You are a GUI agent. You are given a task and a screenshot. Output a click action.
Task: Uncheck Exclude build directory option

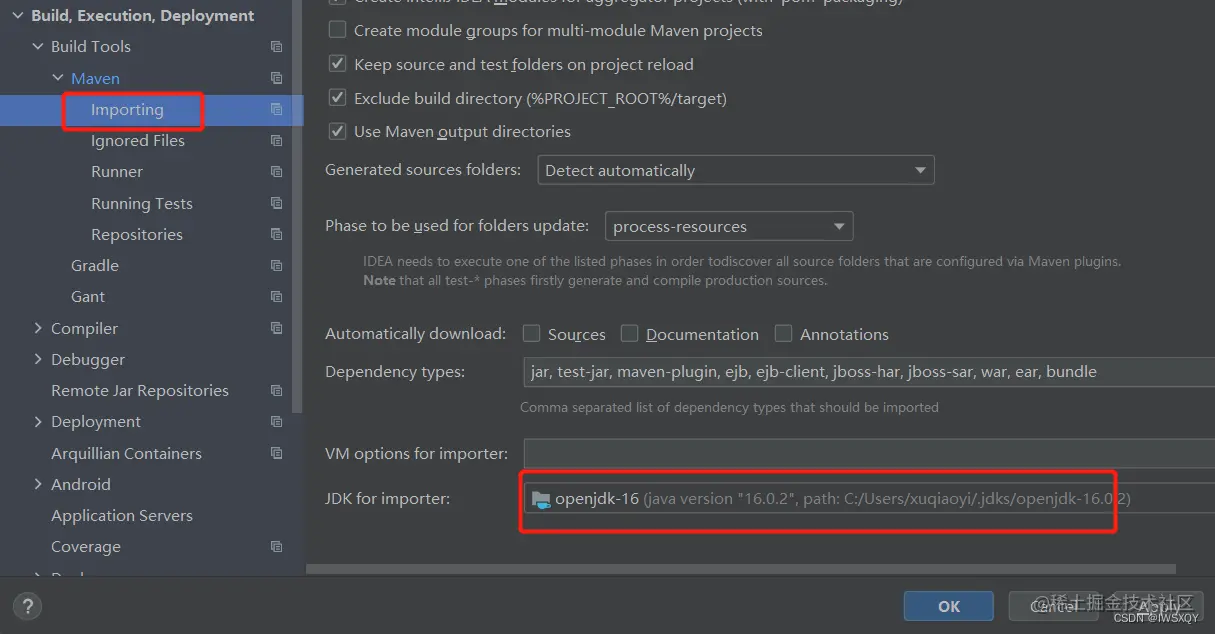coord(338,98)
